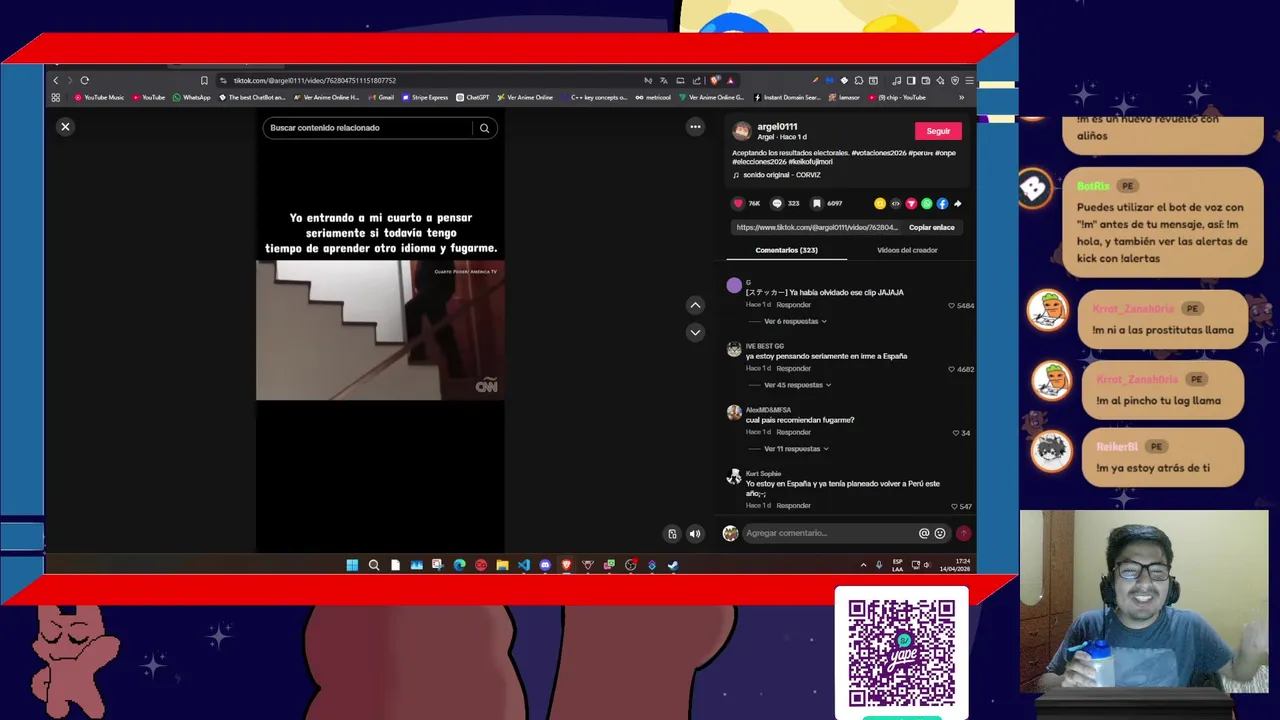Viewport: 1280px width, 720px height.
Task: Open File Explorer from taskbar
Action: pyautogui.click(x=502, y=565)
